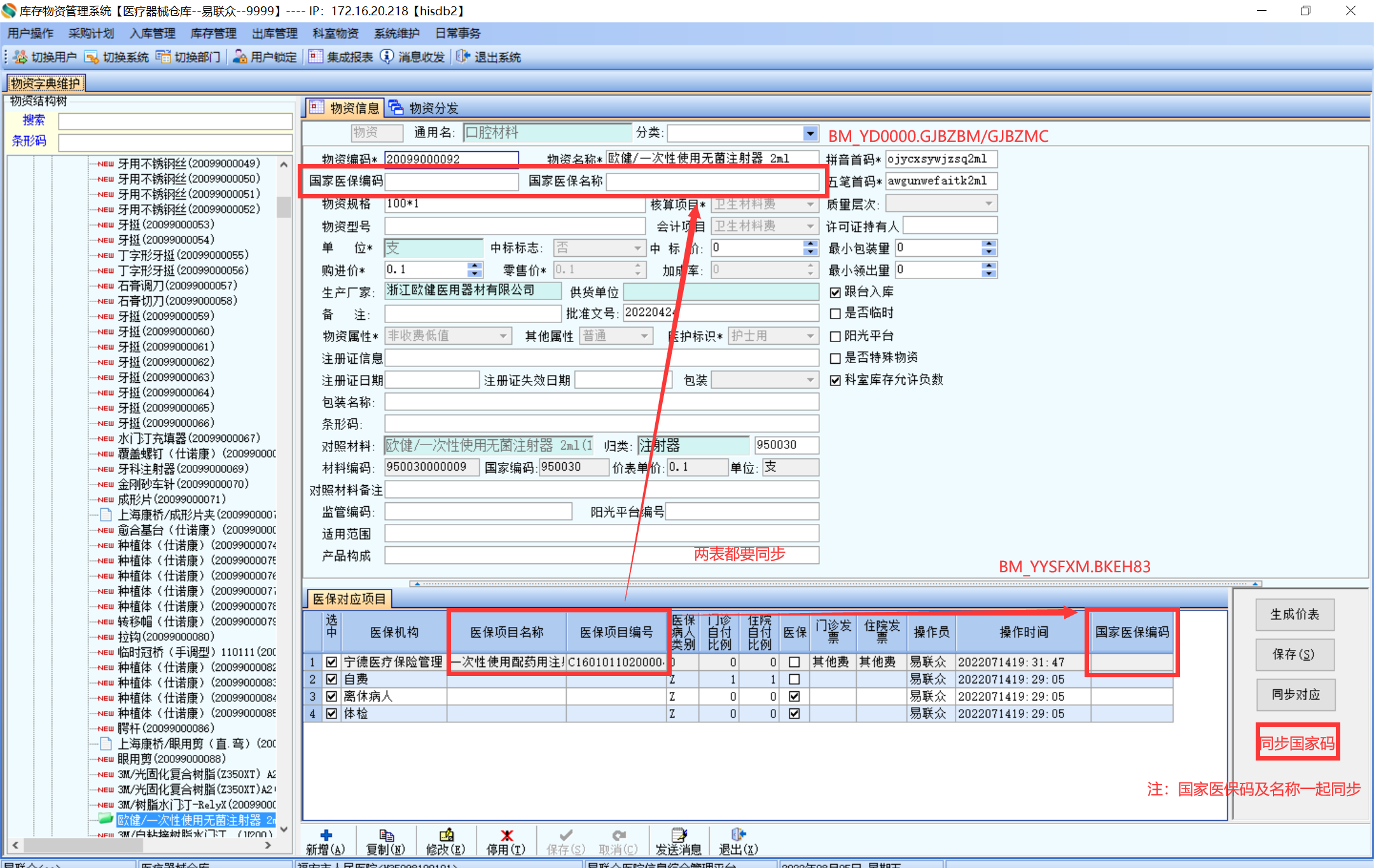Open the 入库管理 menu
This screenshot has width=1374, height=868.
point(152,34)
